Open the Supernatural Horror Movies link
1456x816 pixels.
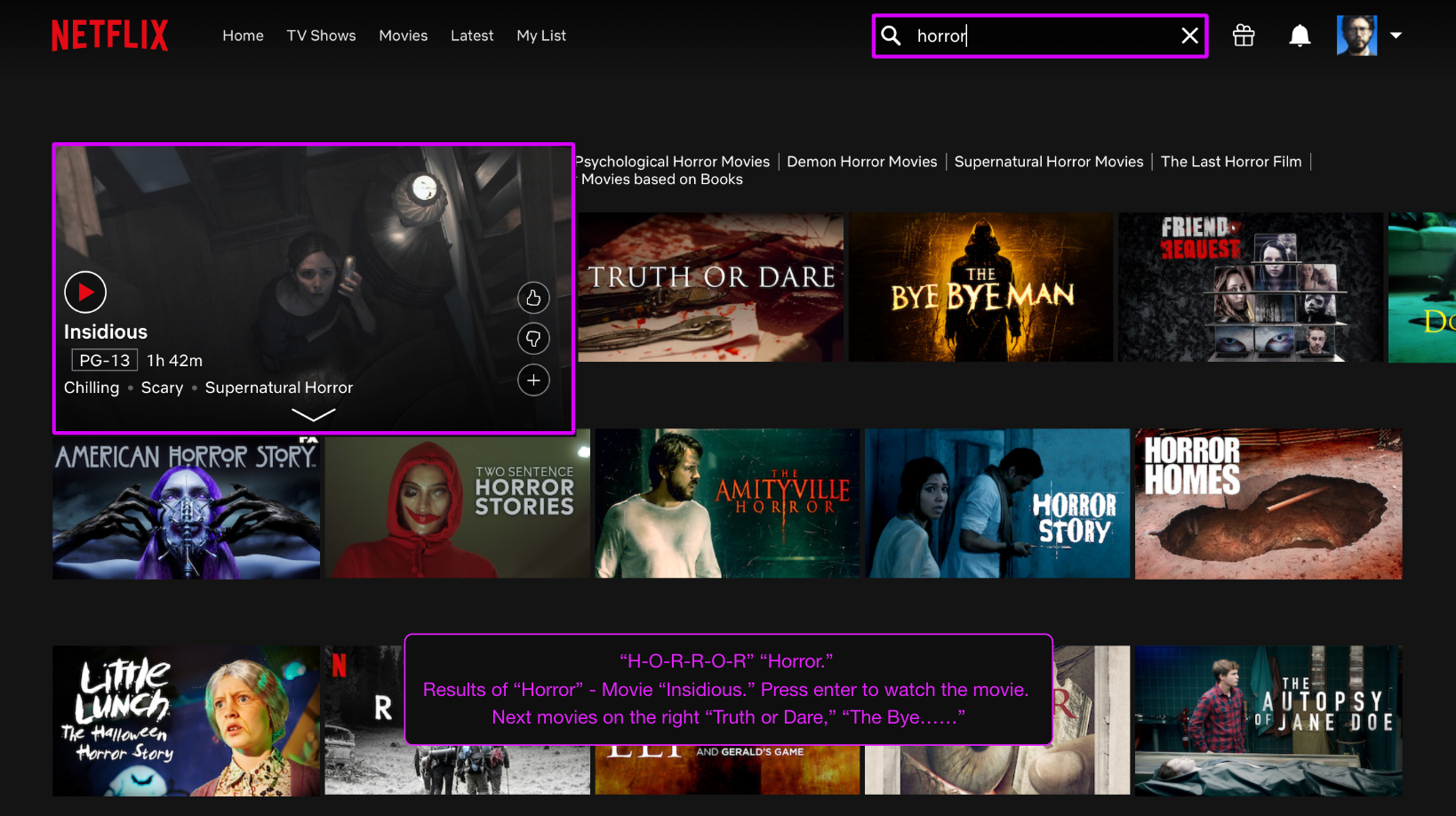tap(1049, 162)
